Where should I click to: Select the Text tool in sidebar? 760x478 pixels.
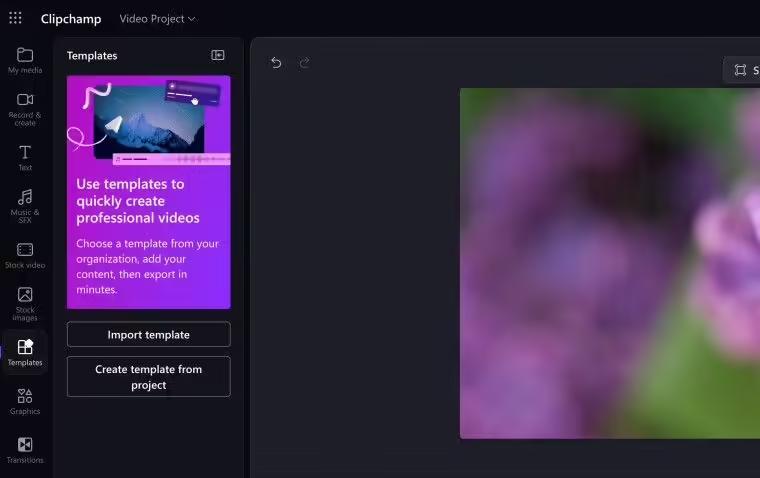[25, 158]
